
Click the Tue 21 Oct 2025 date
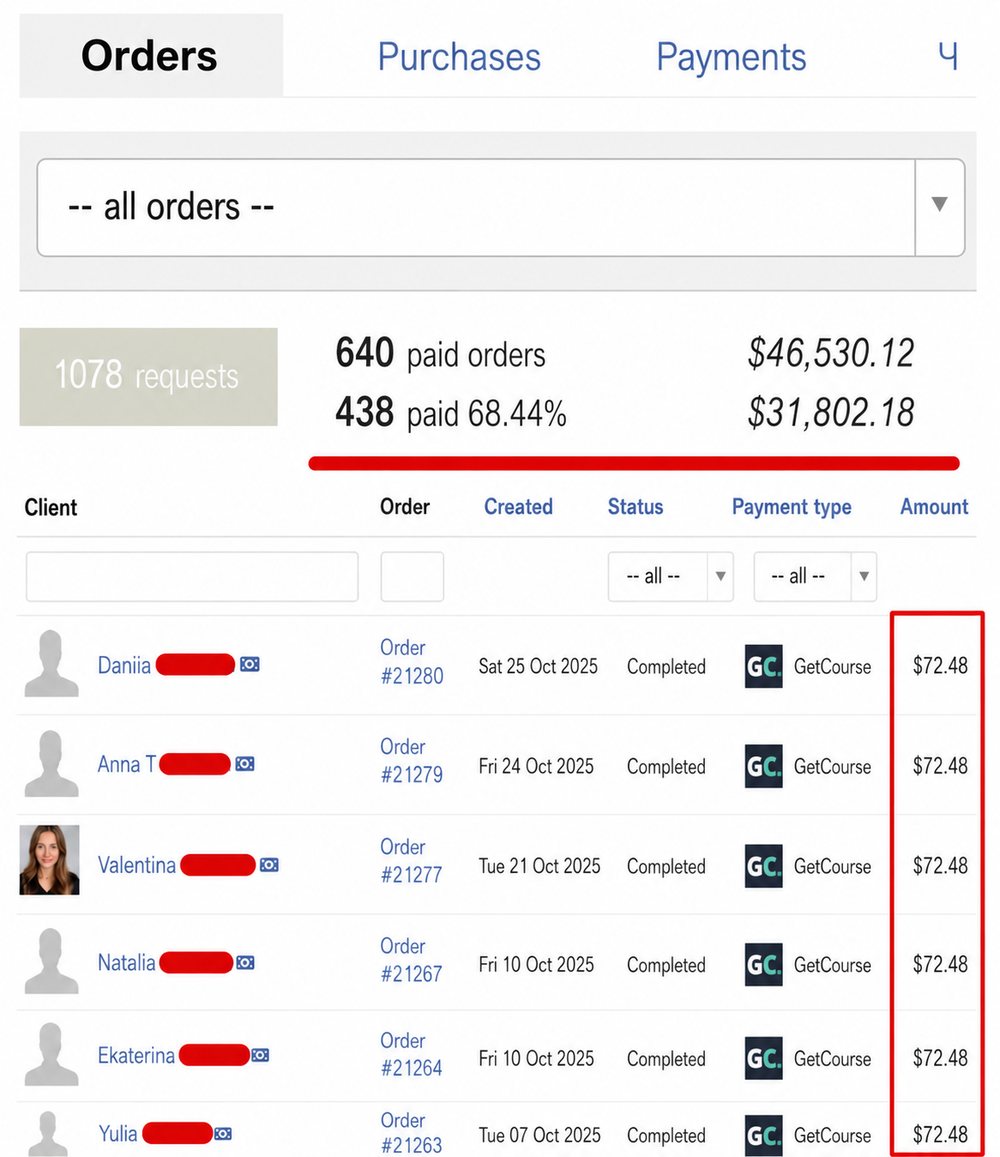point(539,866)
